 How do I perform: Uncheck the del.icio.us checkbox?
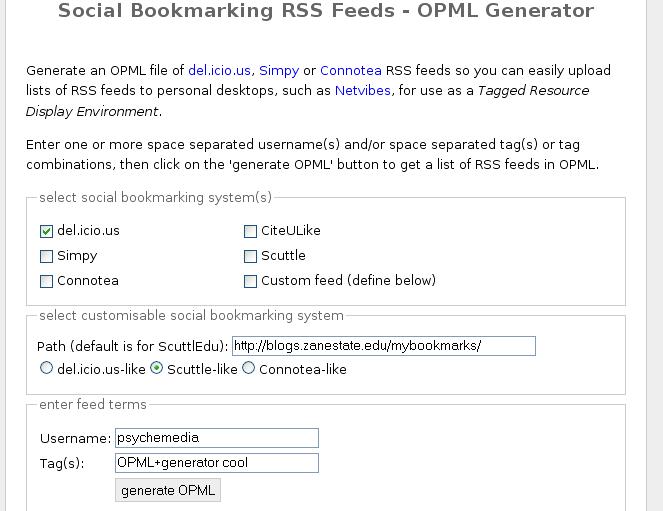[x=46, y=231]
